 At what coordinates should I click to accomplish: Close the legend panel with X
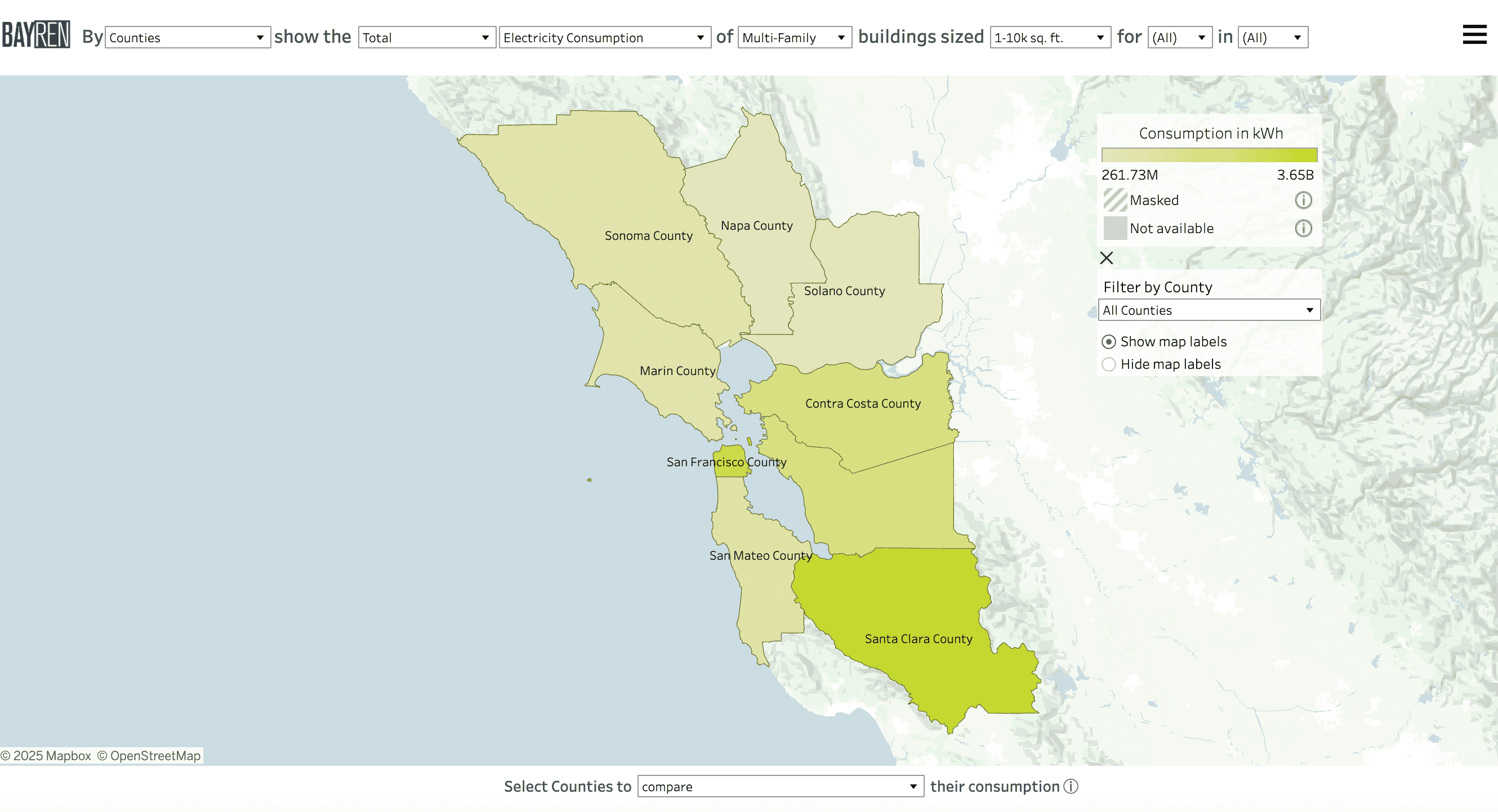[x=1107, y=258]
